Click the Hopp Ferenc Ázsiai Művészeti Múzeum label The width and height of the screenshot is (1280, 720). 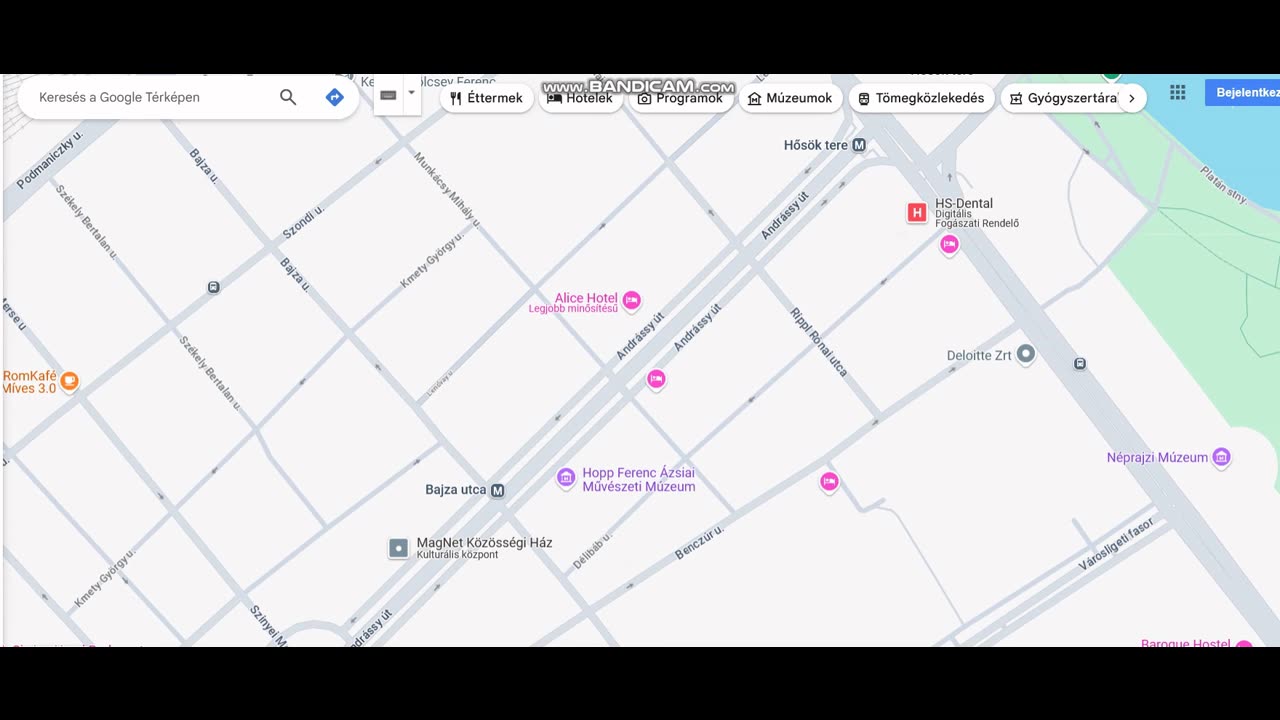tap(639, 480)
